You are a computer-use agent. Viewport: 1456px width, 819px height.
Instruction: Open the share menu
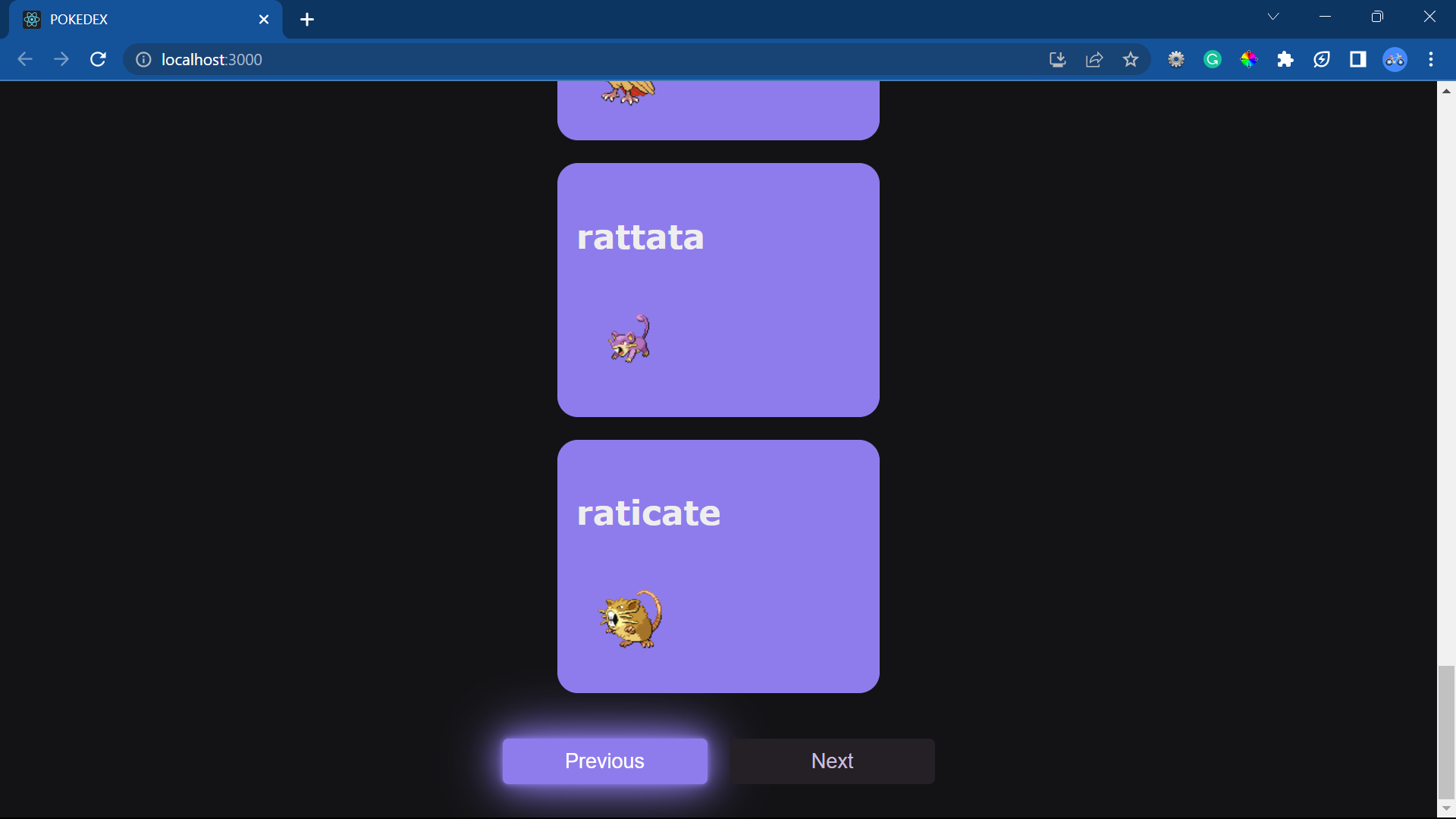[1094, 59]
